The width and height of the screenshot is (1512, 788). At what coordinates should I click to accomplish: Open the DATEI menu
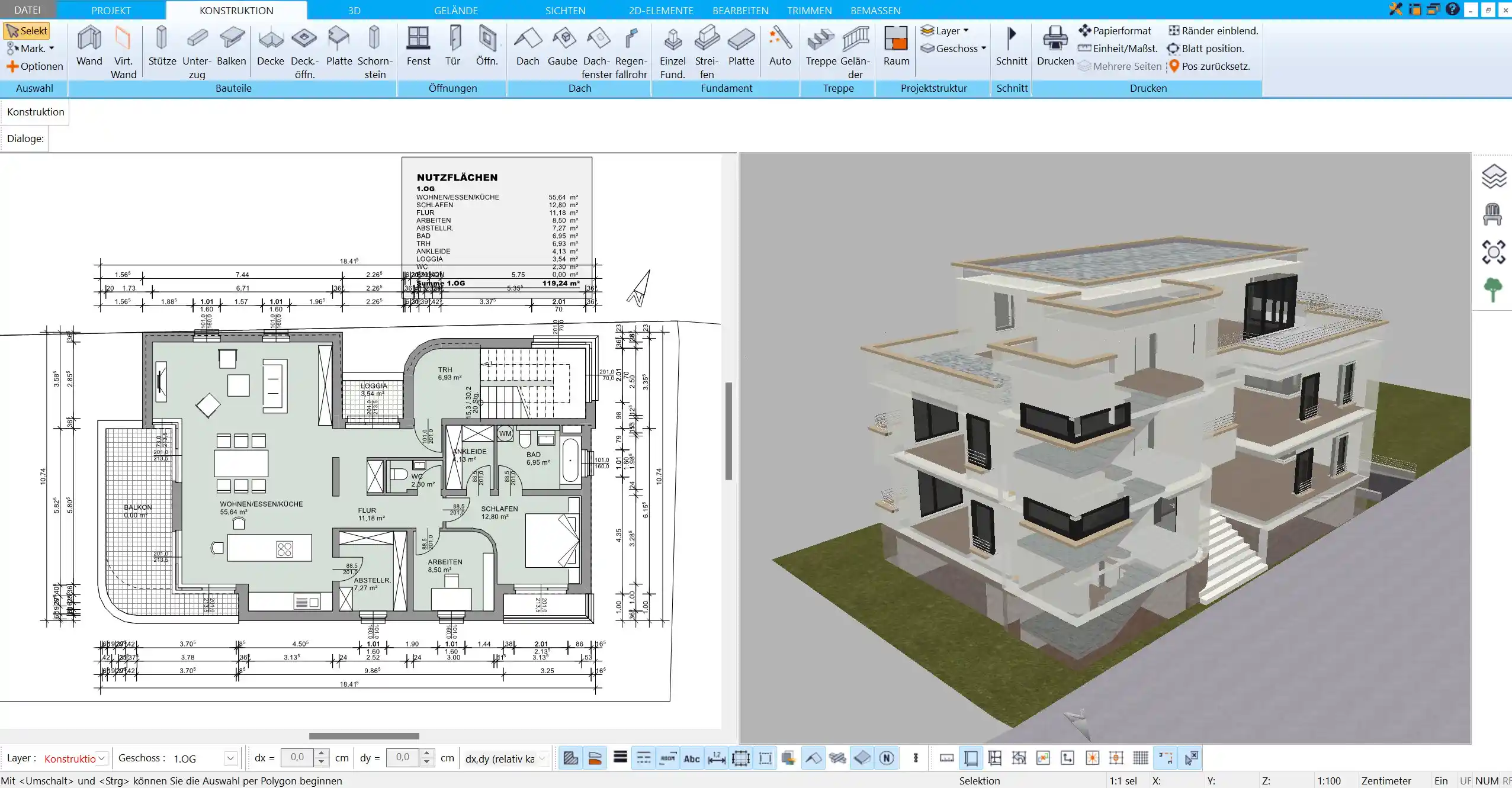27,10
